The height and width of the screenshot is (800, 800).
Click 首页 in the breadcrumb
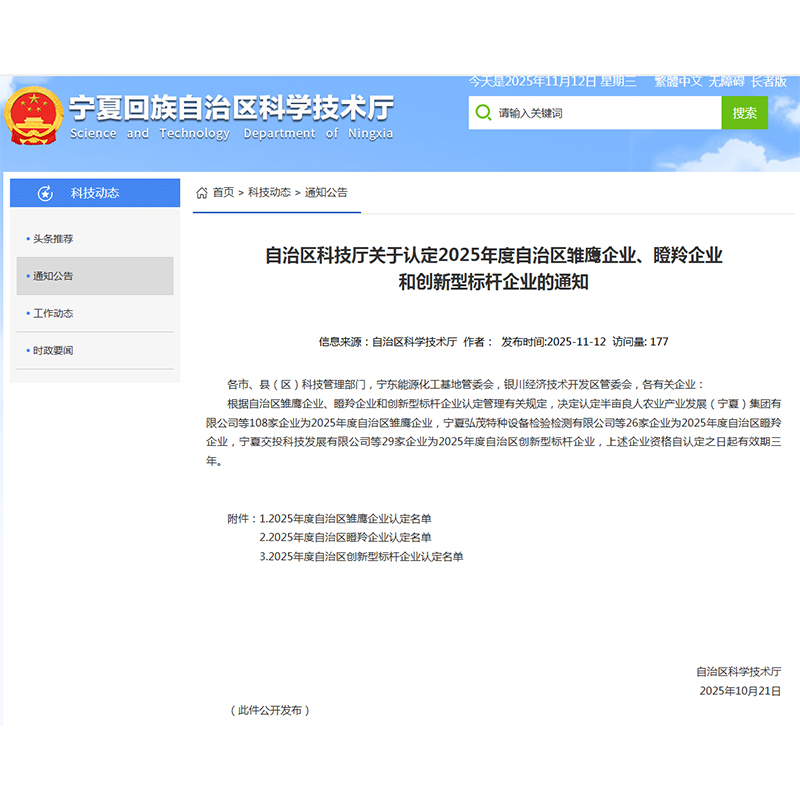coord(223,192)
